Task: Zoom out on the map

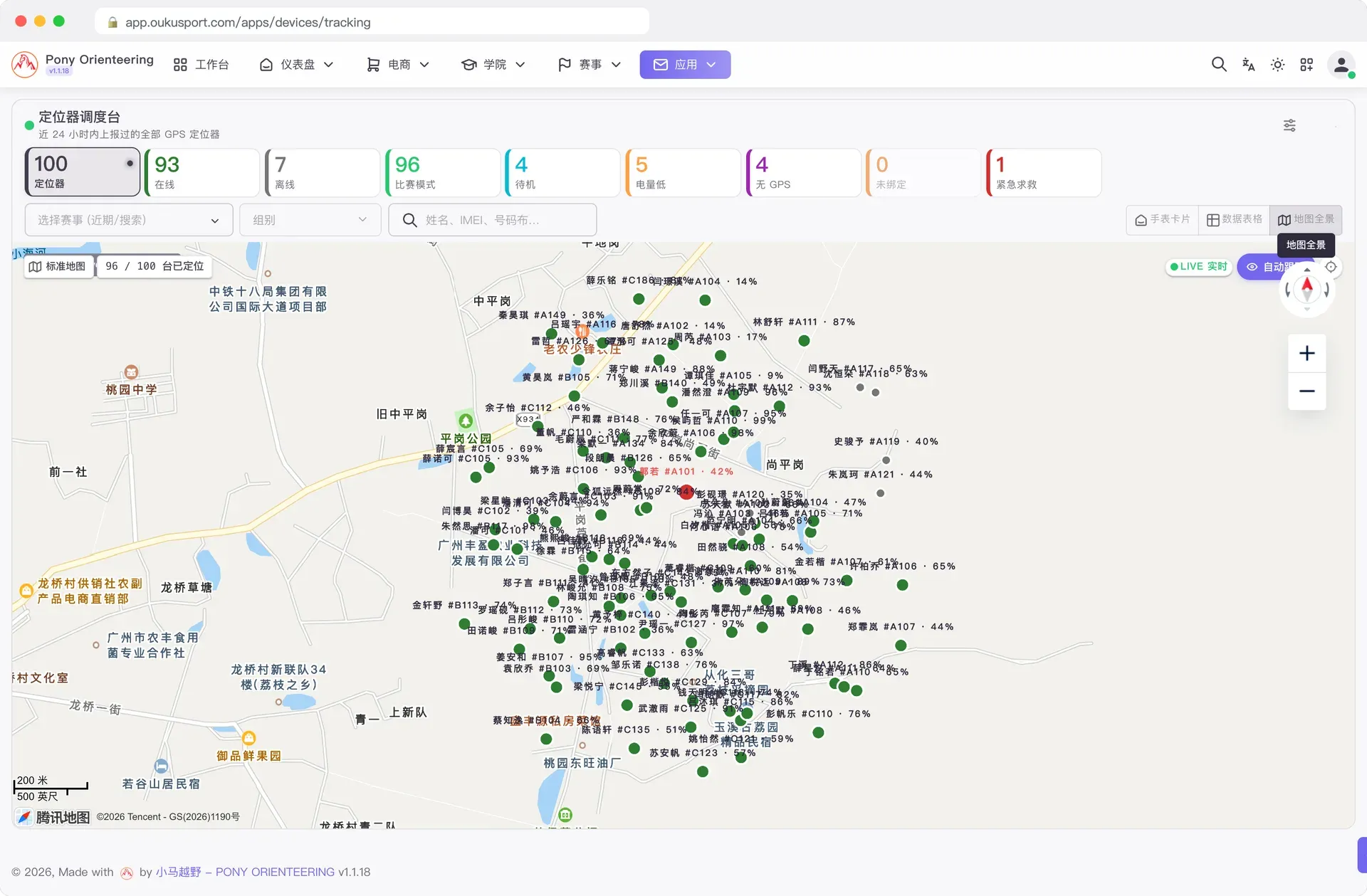Action: click(x=1306, y=391)
